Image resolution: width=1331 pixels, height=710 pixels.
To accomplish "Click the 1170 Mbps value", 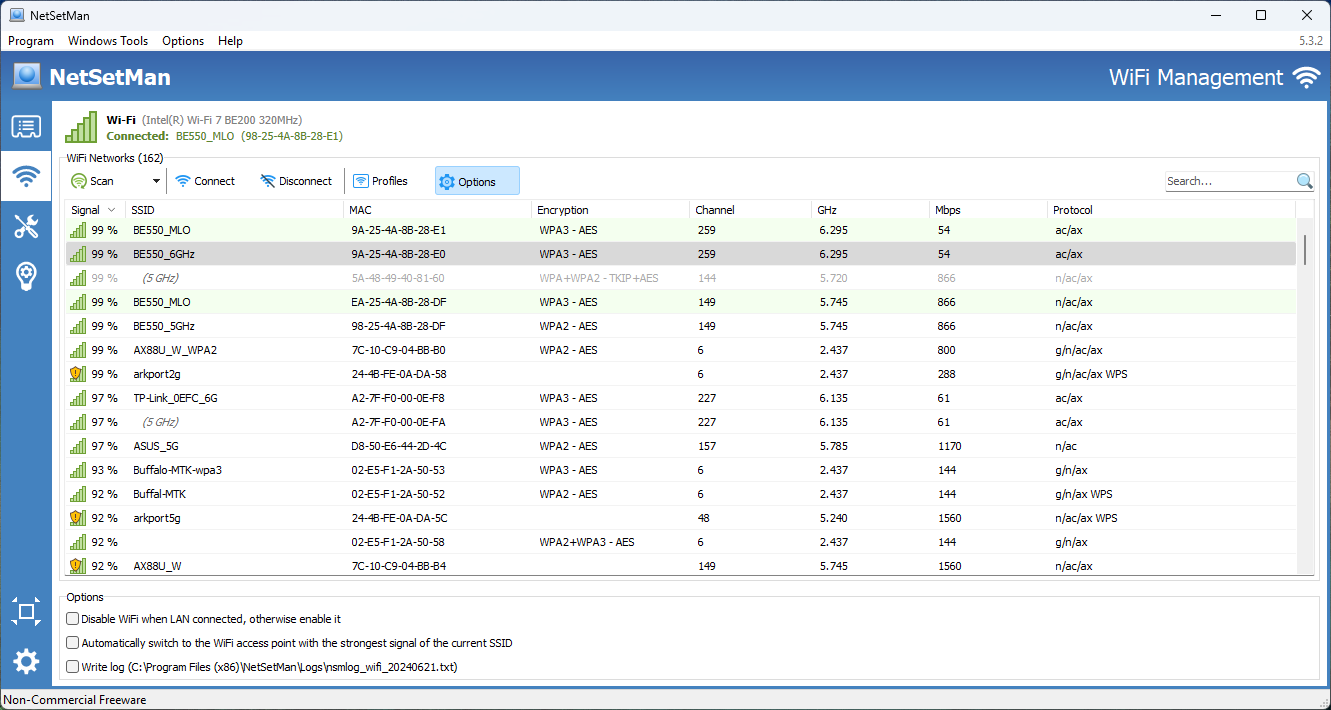I will pyautogui.click(x=949, y=446).
